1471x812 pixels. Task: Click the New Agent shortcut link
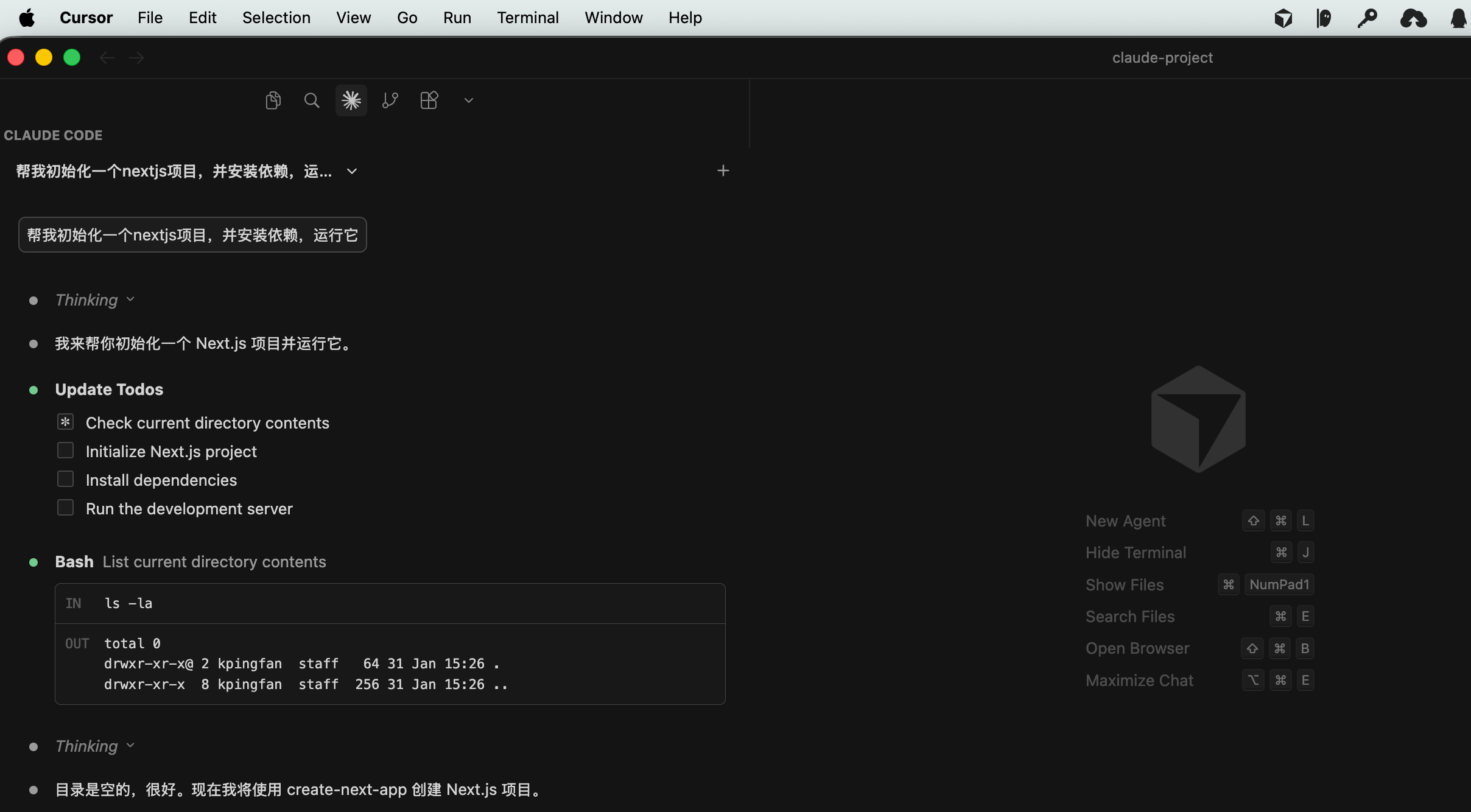tap(1125, 521)
